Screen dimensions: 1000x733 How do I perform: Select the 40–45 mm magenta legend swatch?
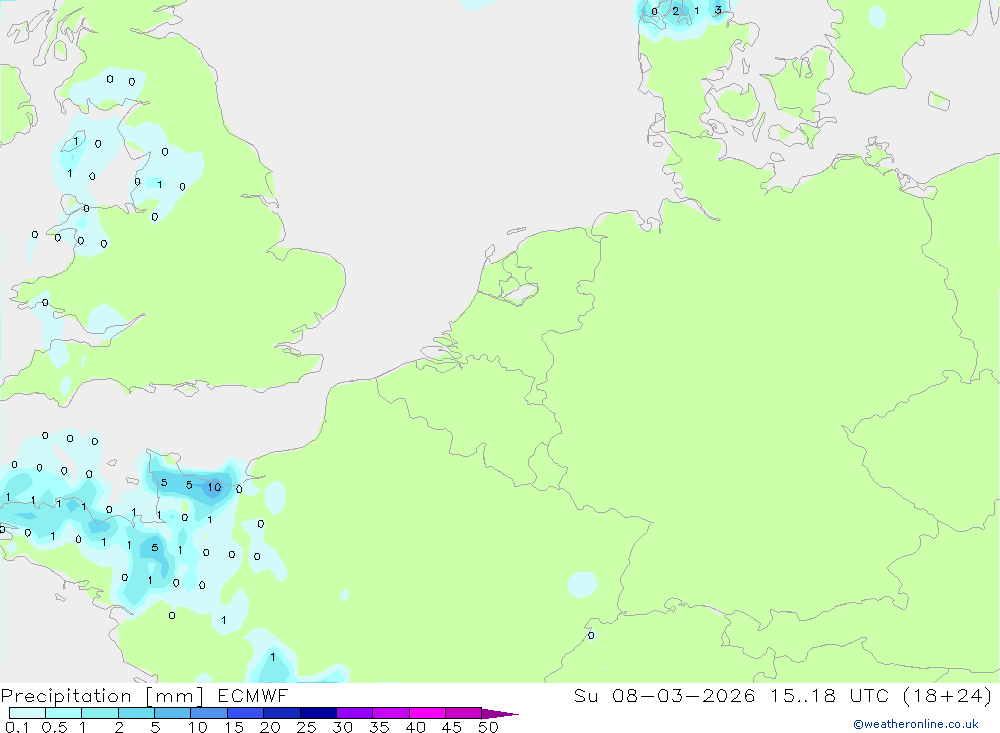(427, 713)
